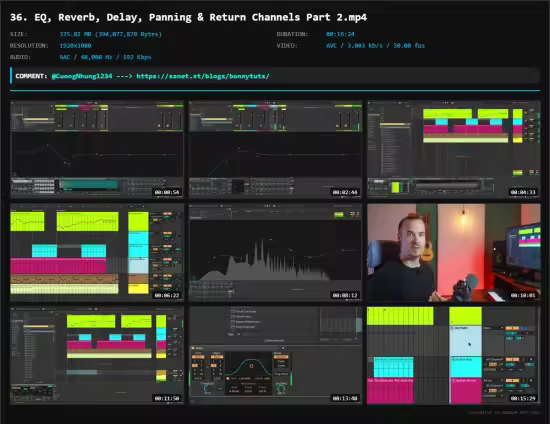
Task: Click the file title '36. EQ, Reverb, Delay...'
Action: 188,17
